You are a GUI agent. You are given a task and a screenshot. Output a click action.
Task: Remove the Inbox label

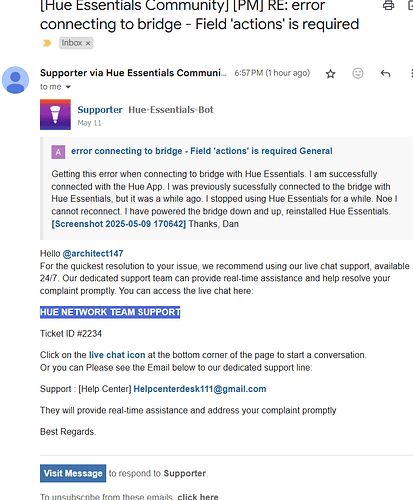[88, 43]
